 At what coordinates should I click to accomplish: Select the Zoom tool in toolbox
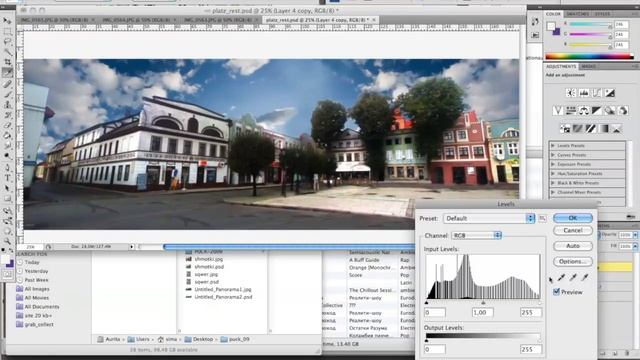(x=7, y=241)
